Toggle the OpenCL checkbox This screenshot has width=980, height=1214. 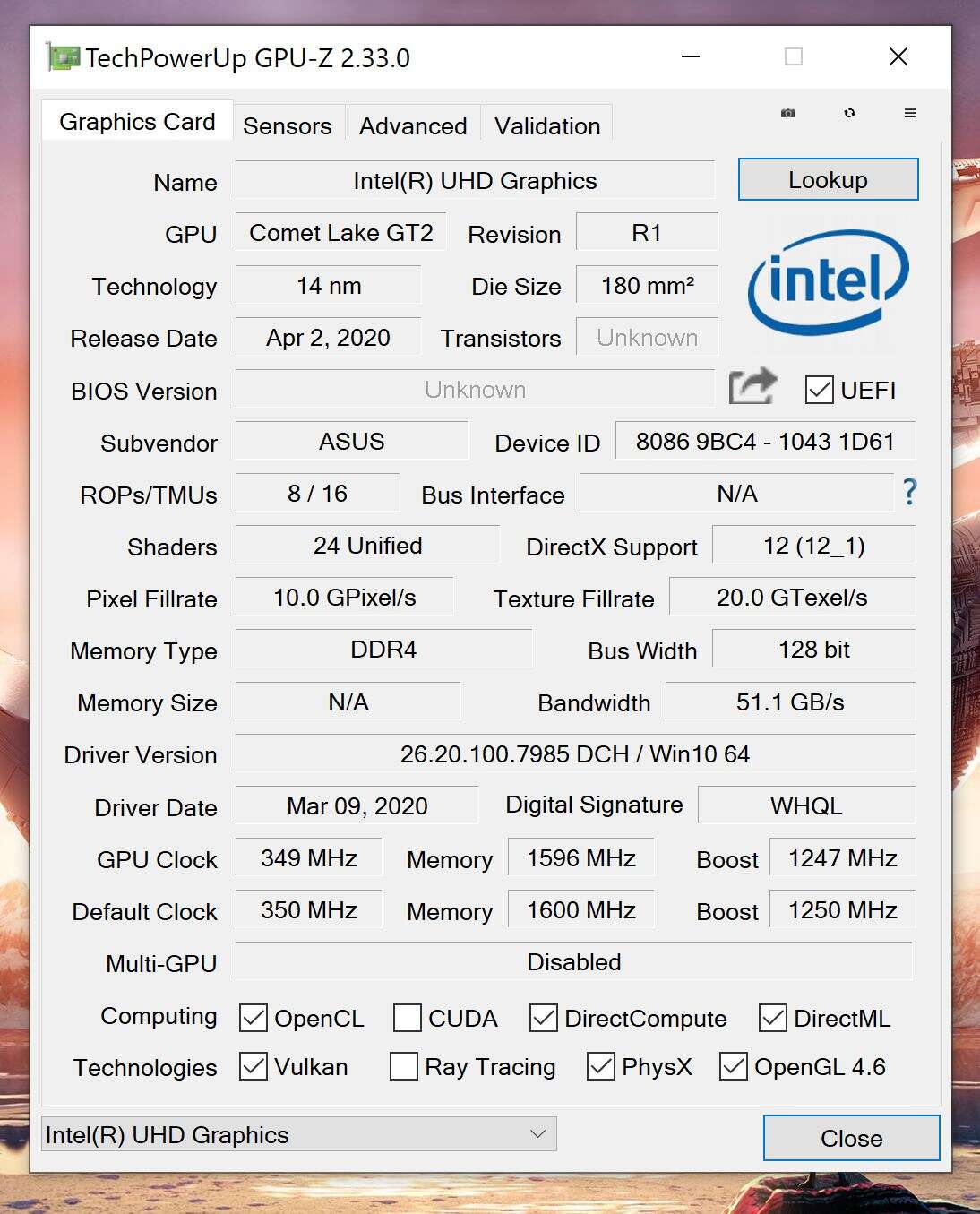(x=254, y=1018)
